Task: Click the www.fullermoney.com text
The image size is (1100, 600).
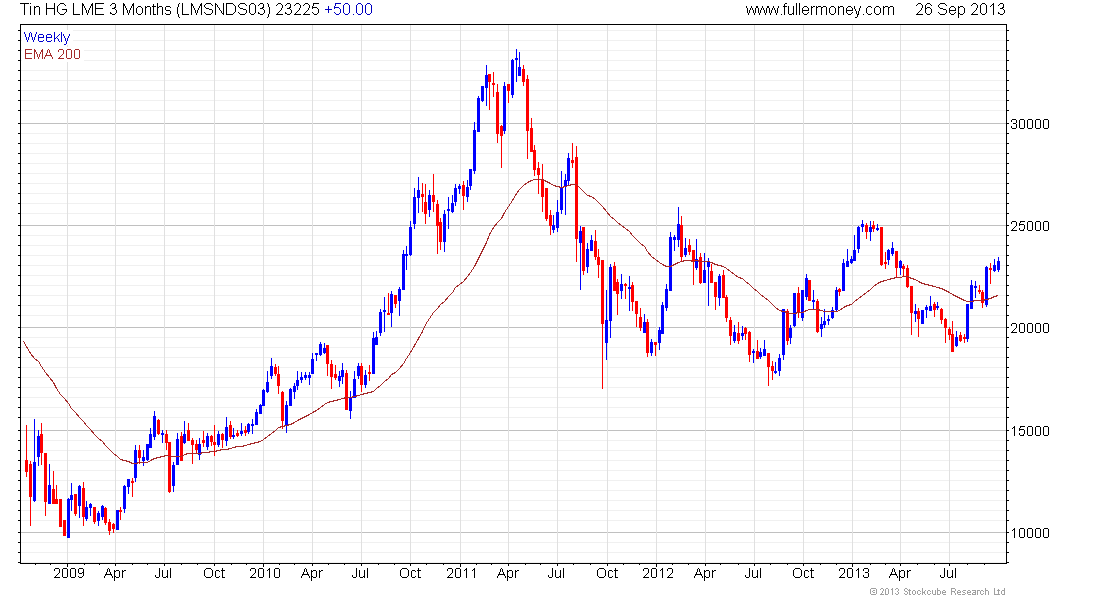Action: pyautogui.click(x=820, y=10)
